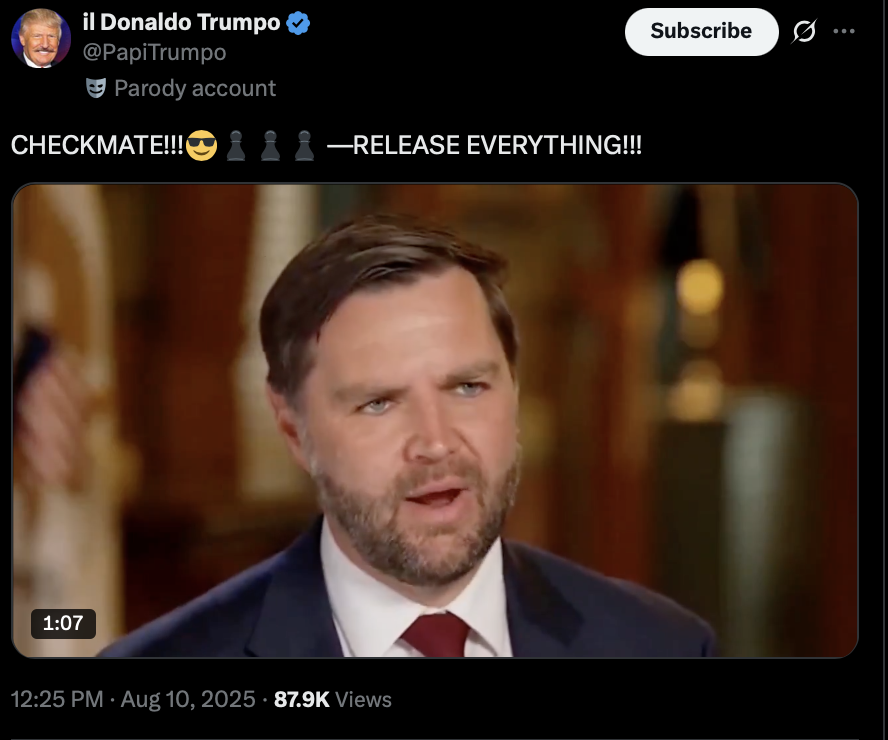
Task: Click the first chess pawn emoji
Action: [x=236, y=146]
